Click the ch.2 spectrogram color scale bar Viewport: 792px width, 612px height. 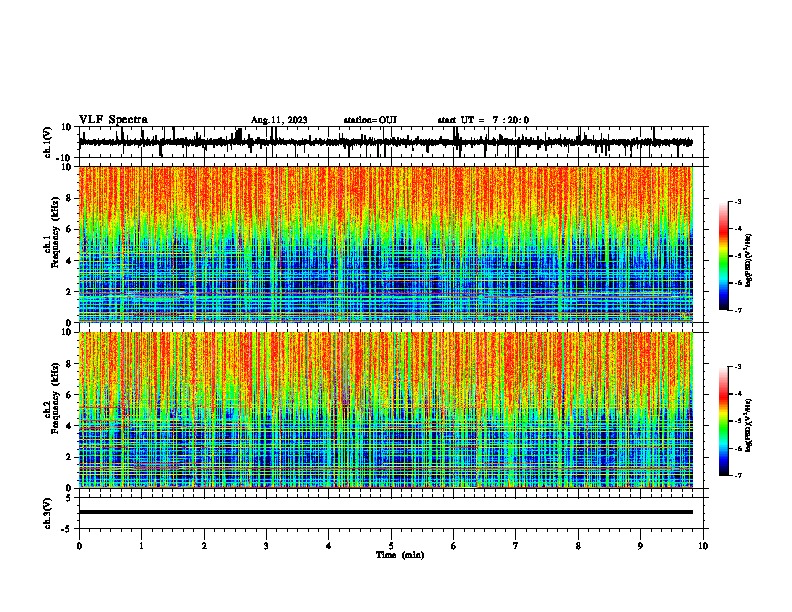pyautogui.click(x=724, y=421)
